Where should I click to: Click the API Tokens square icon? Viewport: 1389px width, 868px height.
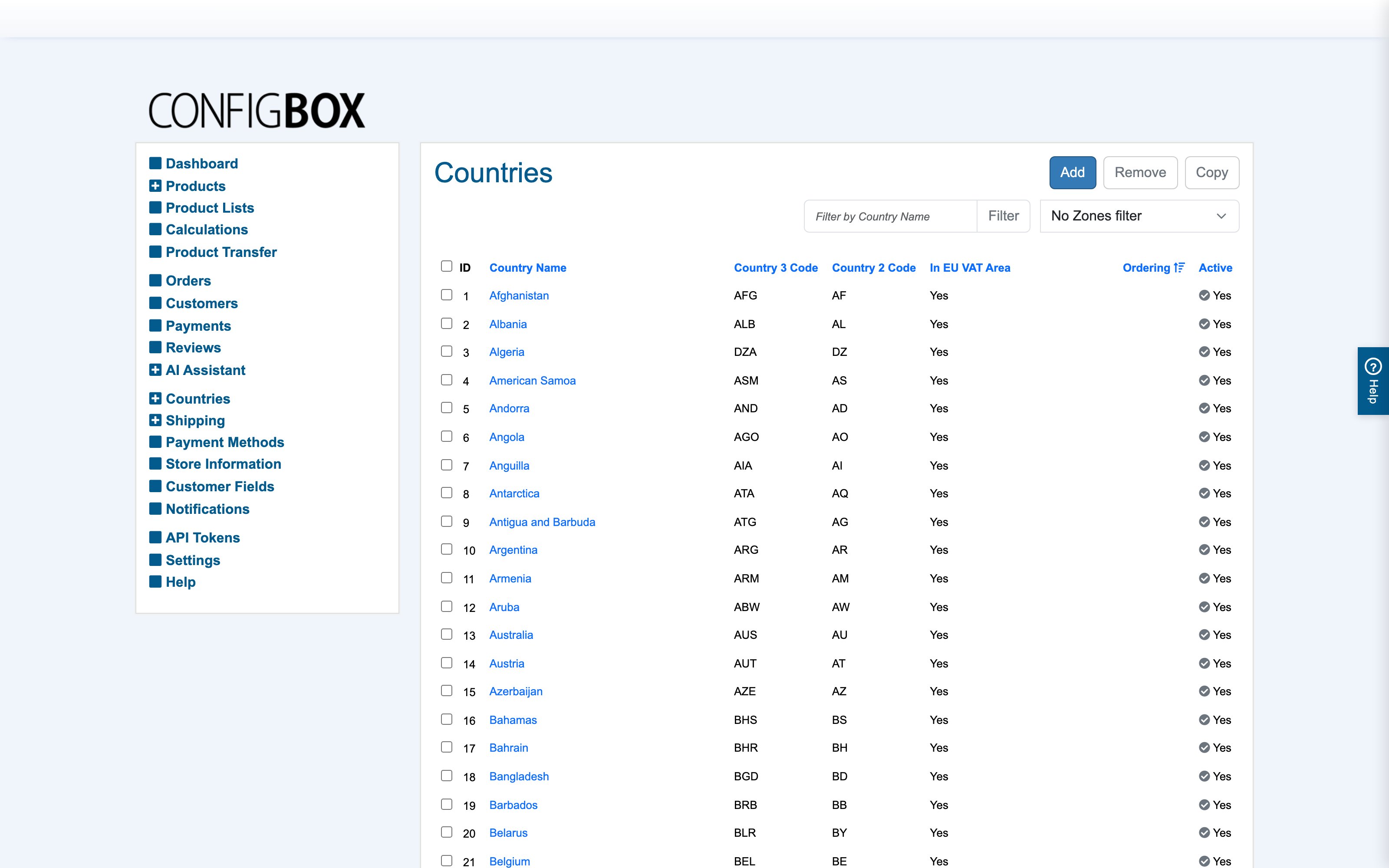click(x=155, y=537)
